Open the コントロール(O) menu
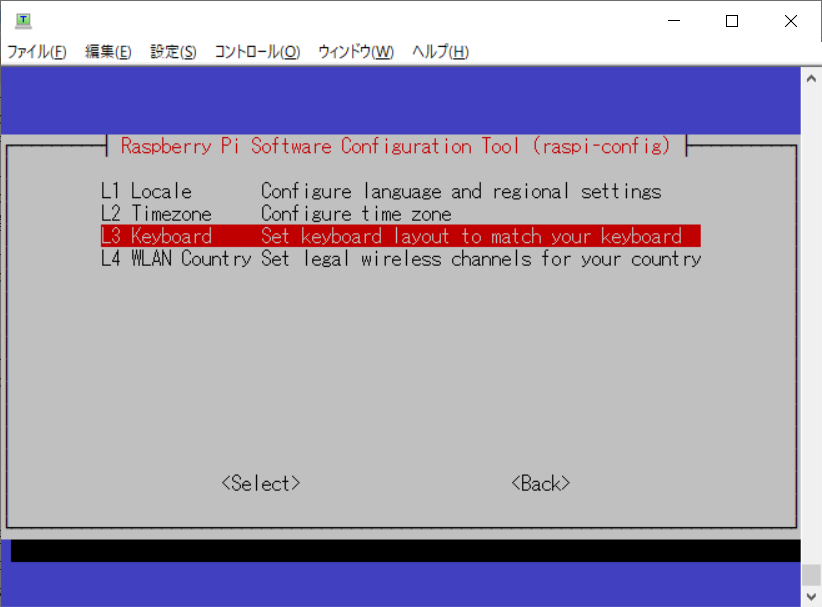The height and width of the screenshot is (607, 822). pyautogui.click(x=257, y=52)
